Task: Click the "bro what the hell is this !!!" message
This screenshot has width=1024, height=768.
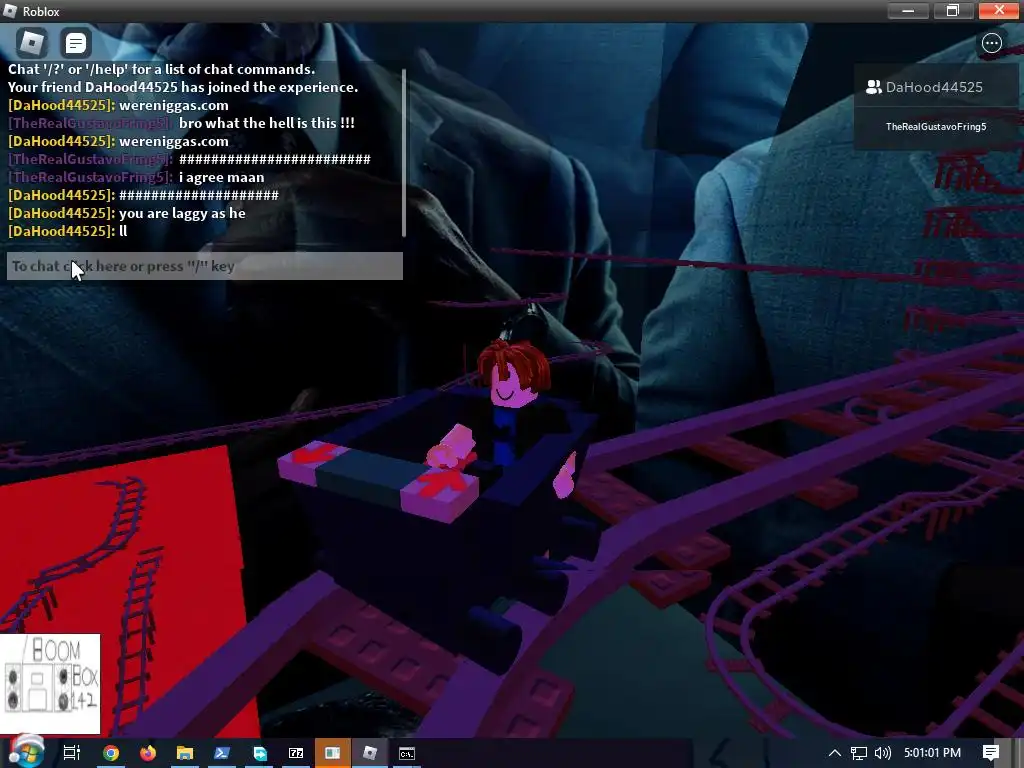Action: (x=266, y=123)
